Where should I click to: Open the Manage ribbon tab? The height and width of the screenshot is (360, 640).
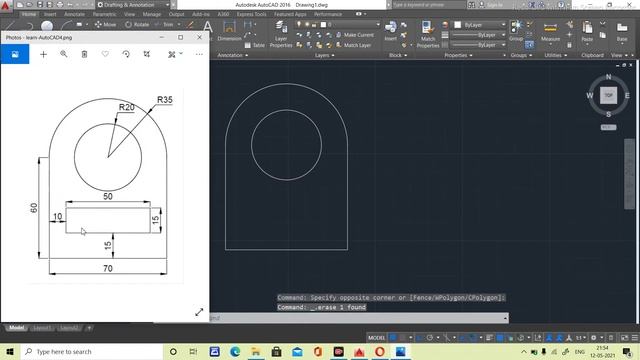click(x=152, y=14)
